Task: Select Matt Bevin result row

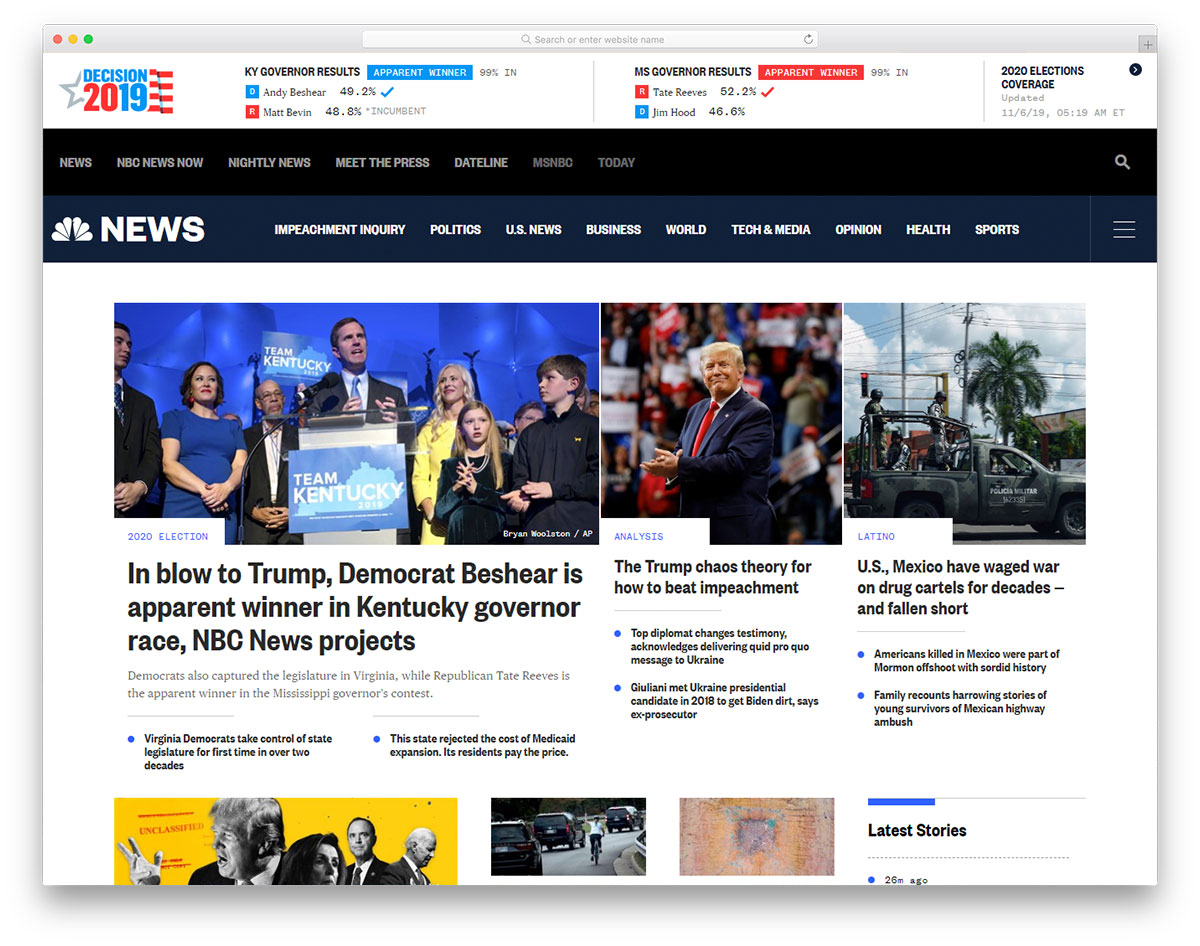Action: coord(336,112)
